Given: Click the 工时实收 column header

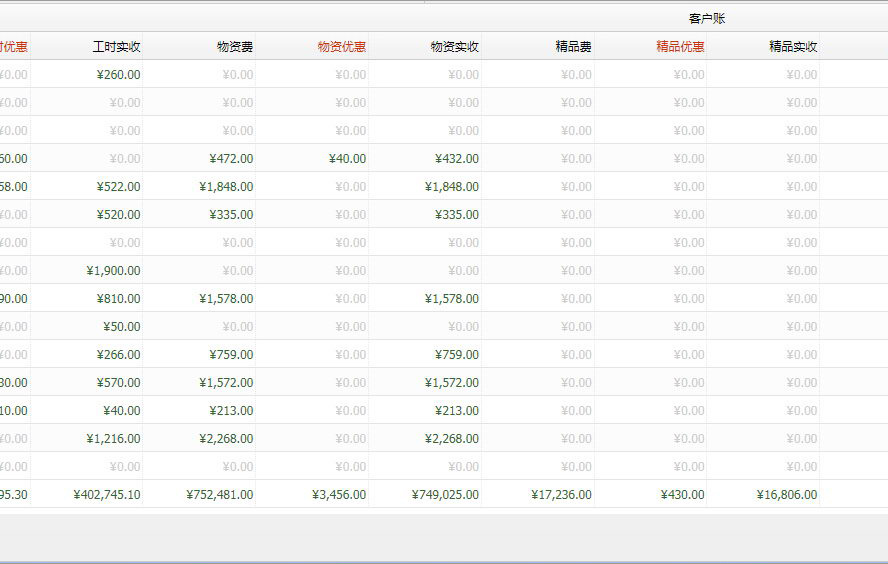Looking at the screenshot, I should click(116, 47).
